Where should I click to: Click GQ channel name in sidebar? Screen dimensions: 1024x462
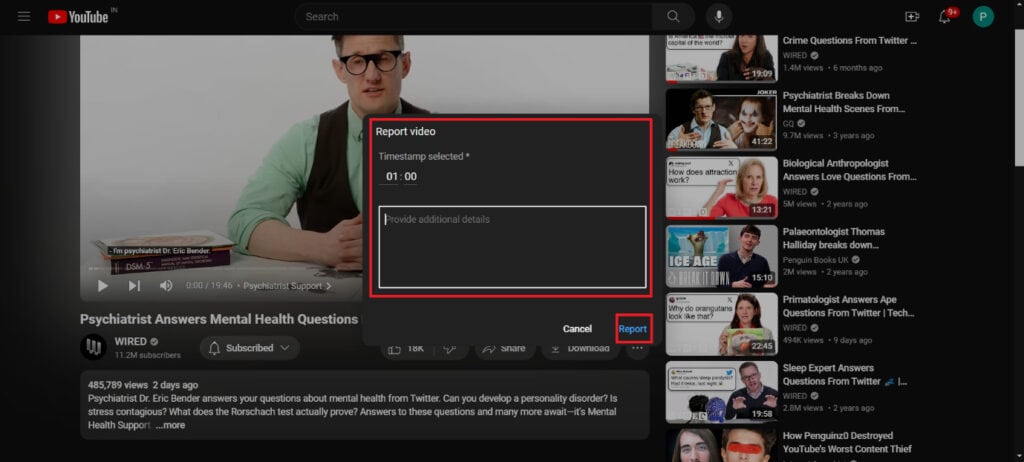point(789,123)
